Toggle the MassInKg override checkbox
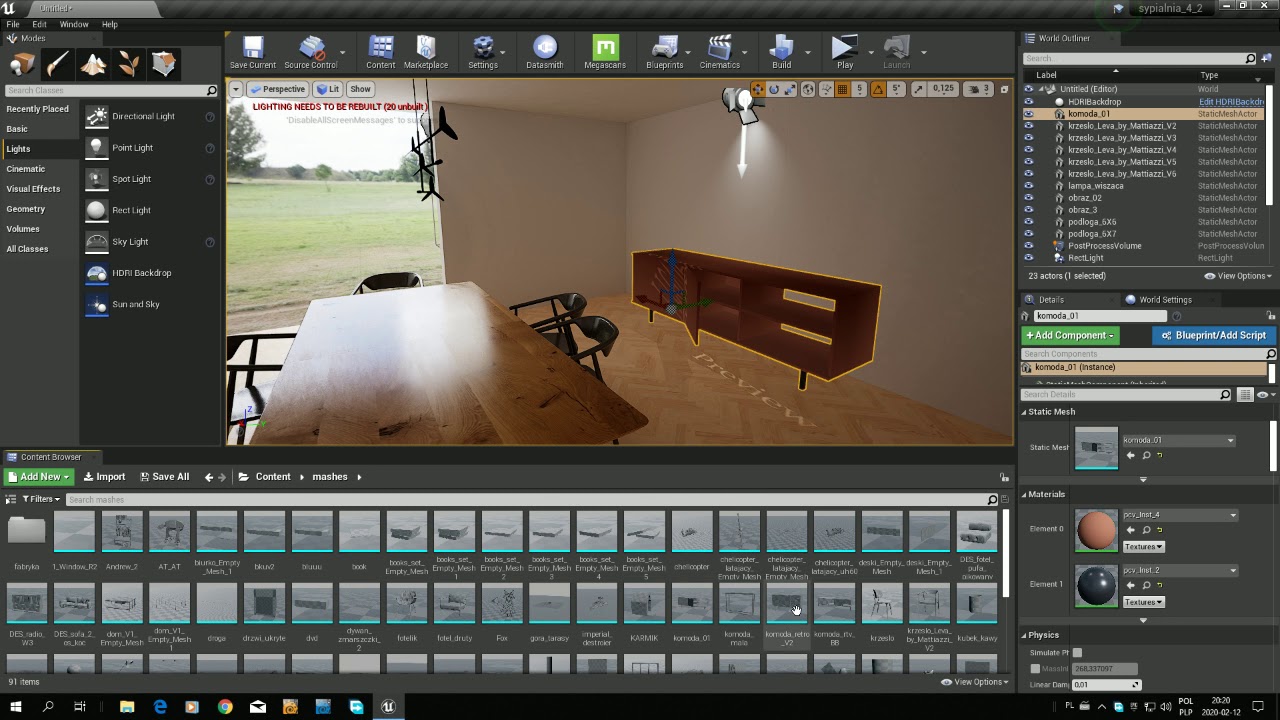1280x720 pixels. click(1036, 668)
